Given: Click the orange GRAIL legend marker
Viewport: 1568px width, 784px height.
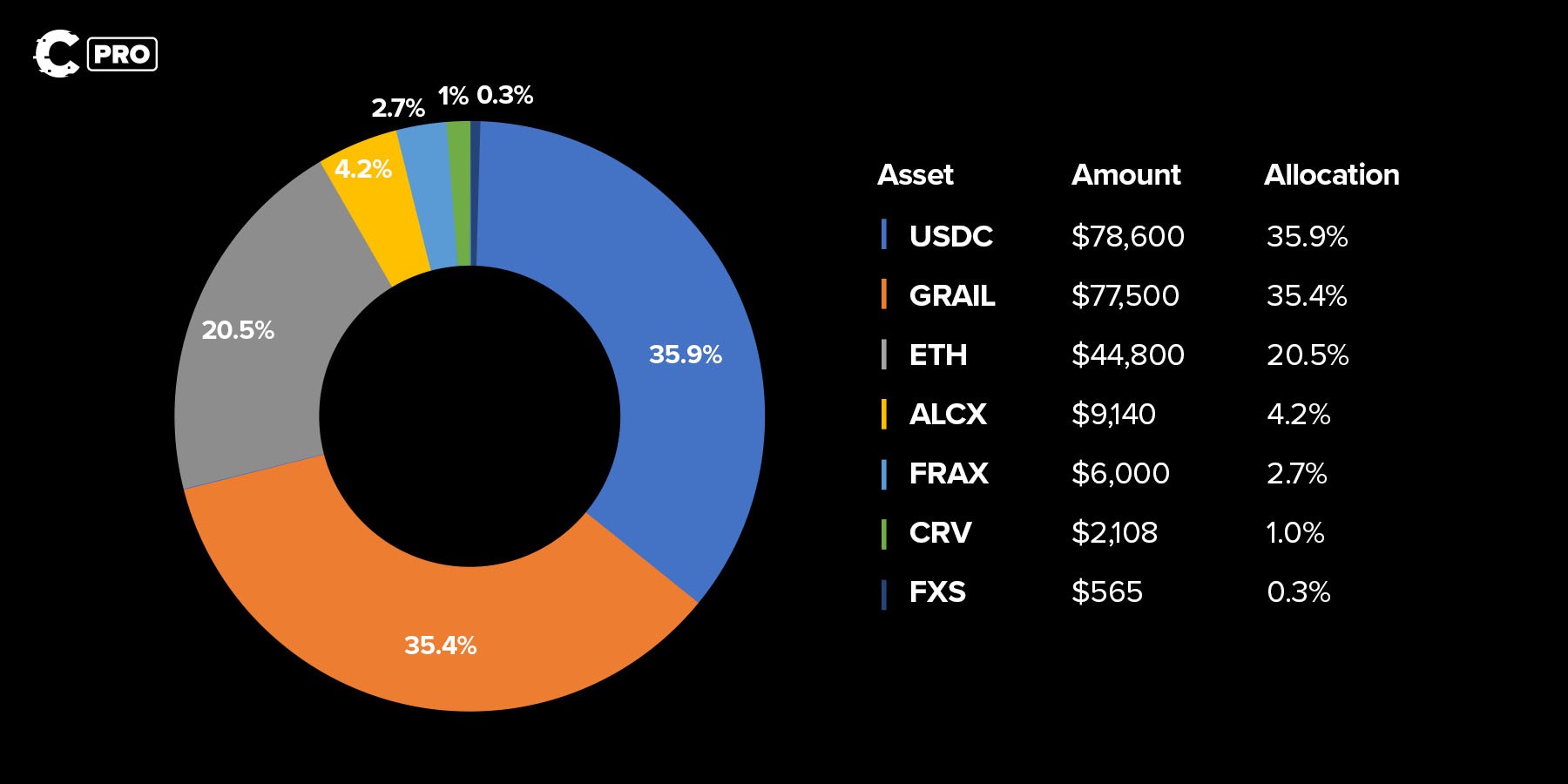Looking at the screenshot, I should (884, 294).
